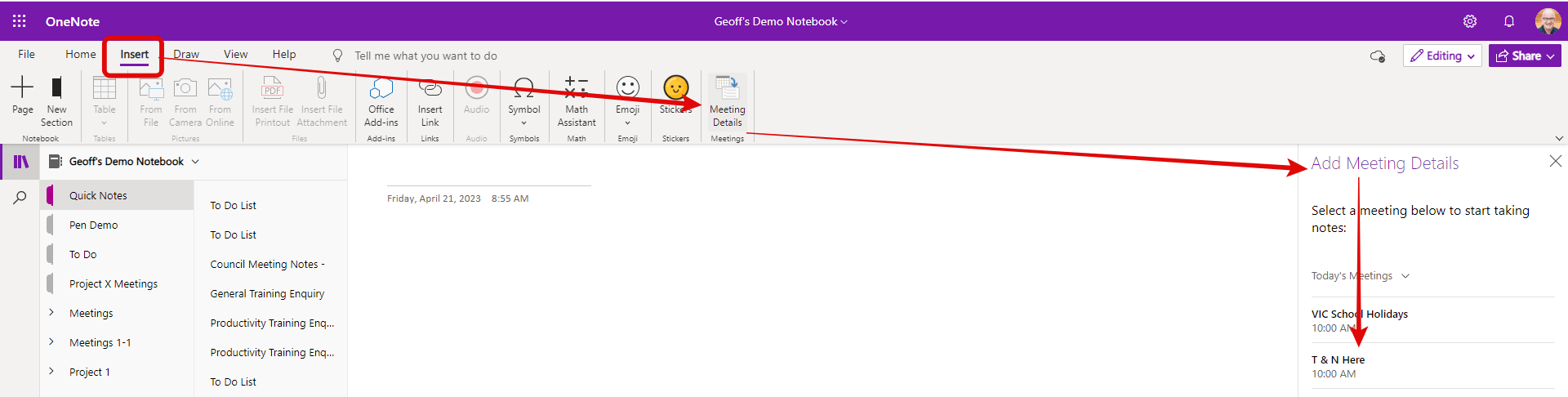The height and width of the screenshot is (397, 1568).
Task: Switch to the Draw tab
Action: (186, 54)
